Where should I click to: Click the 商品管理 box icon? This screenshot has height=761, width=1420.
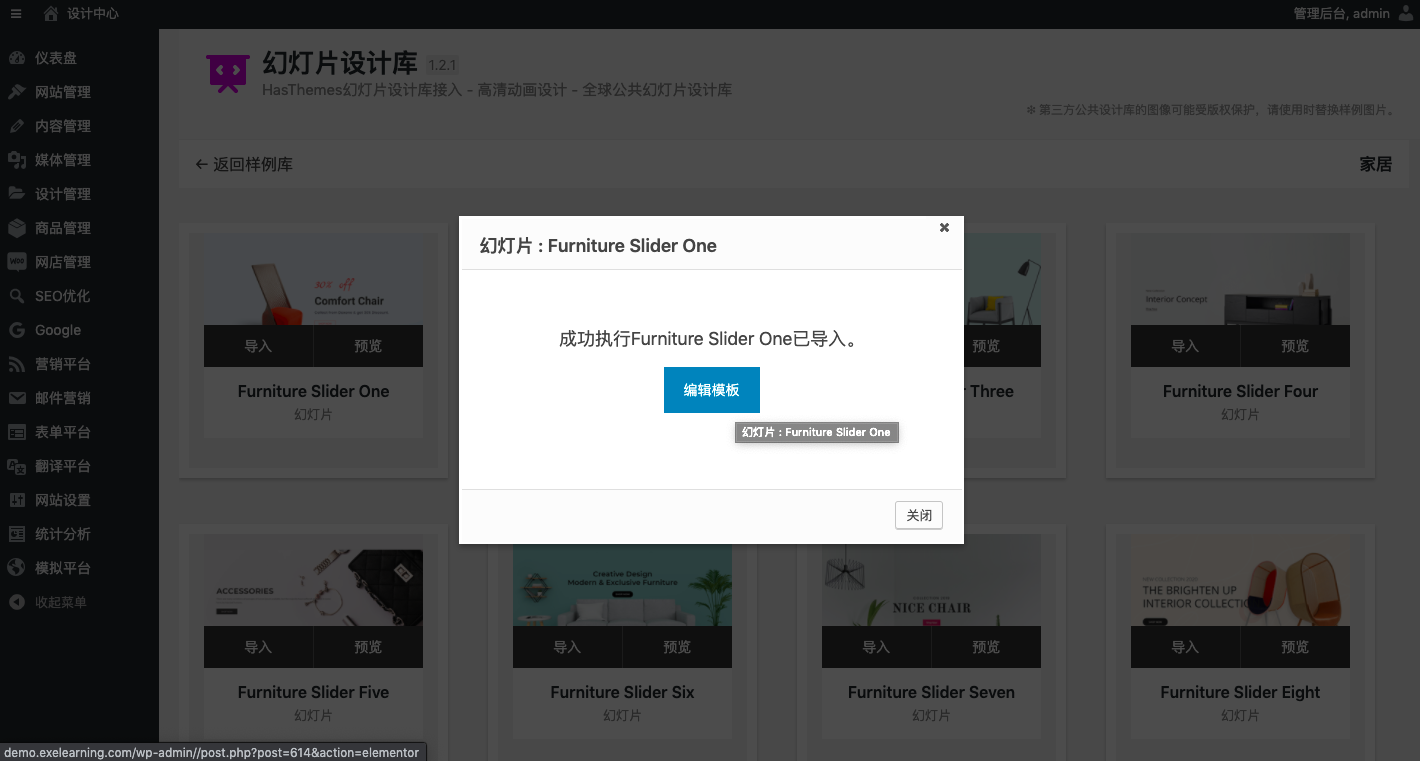pyautogui.click(x=17, y=228)
